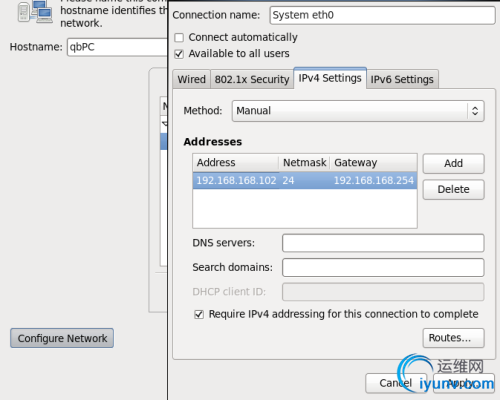Click the Connection name field
This screenshot has height=400, width=500.
(382, 15)
